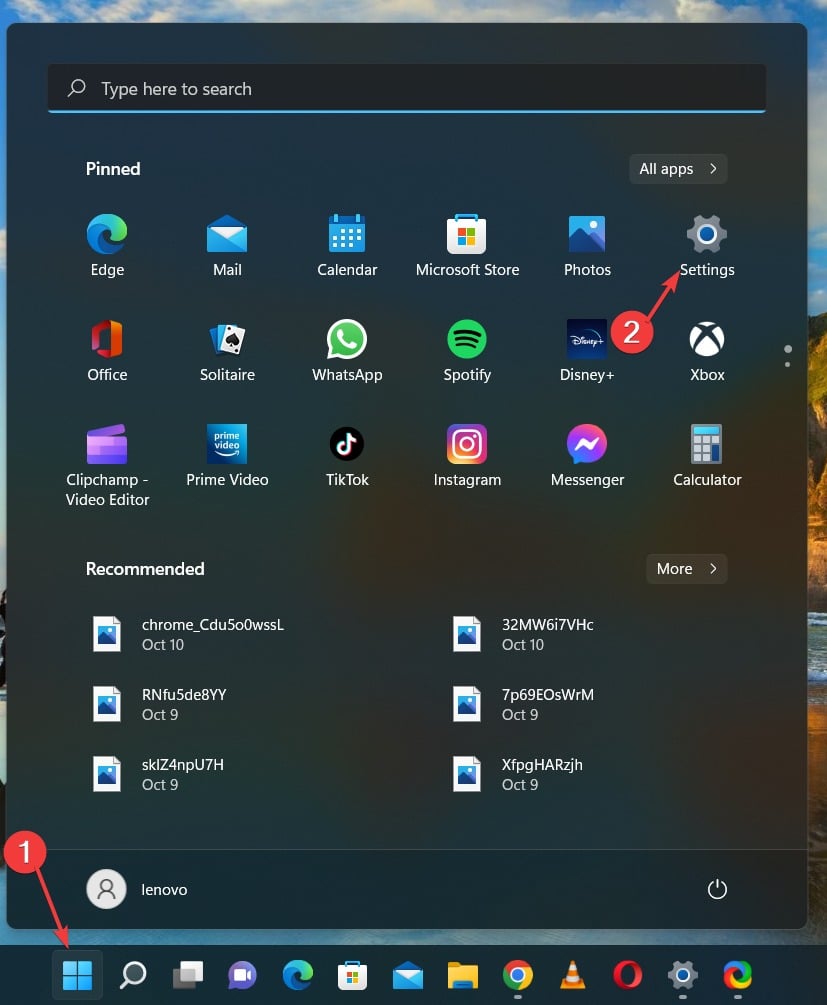Open VLC media player from the taskbar

click(x=572, y=975)
